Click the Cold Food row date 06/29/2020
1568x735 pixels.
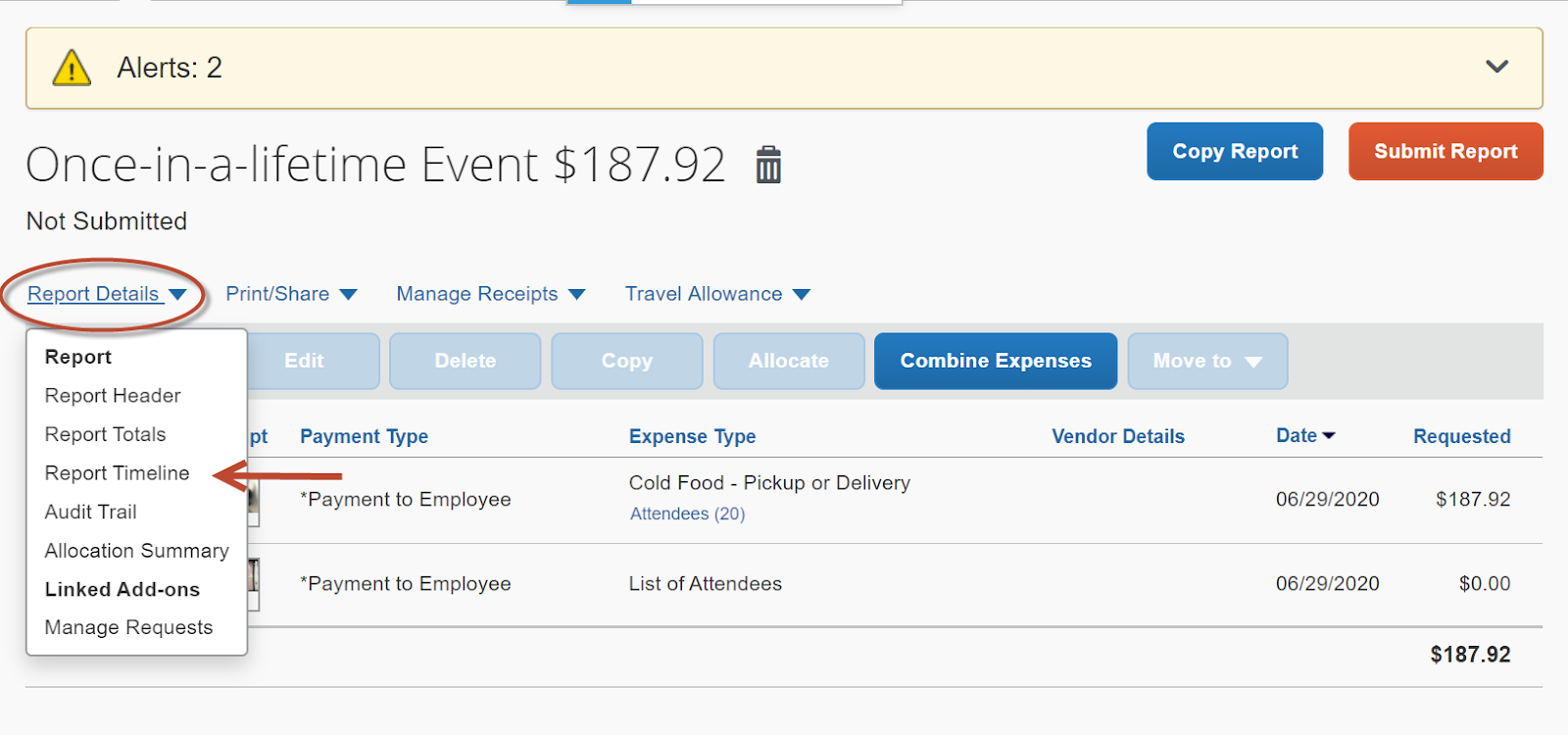(x=1327, y=500)
